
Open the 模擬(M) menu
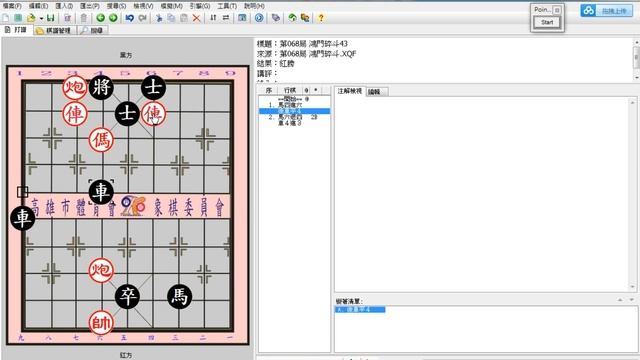171,6
